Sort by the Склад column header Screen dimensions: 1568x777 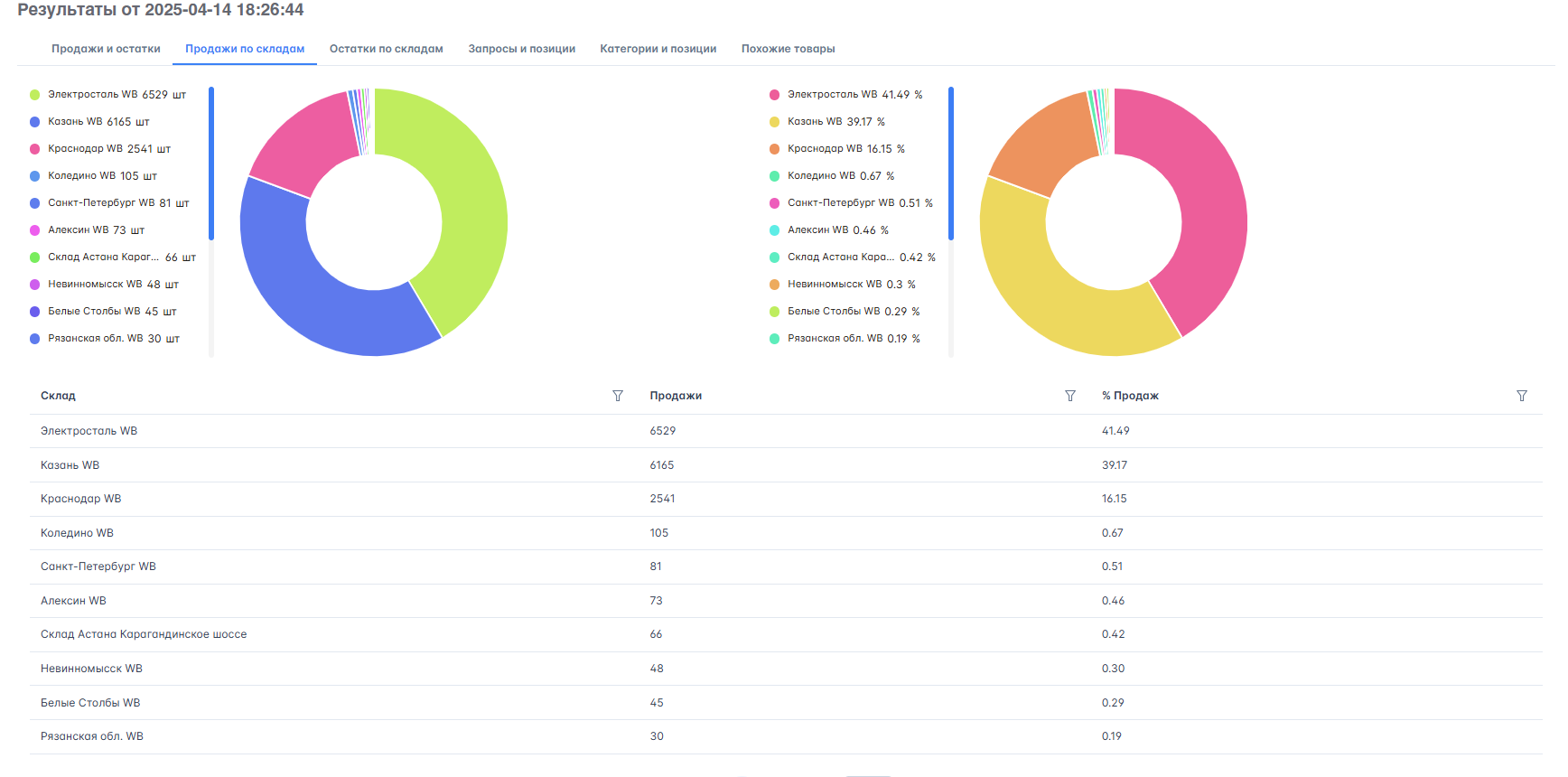[58, 396]
